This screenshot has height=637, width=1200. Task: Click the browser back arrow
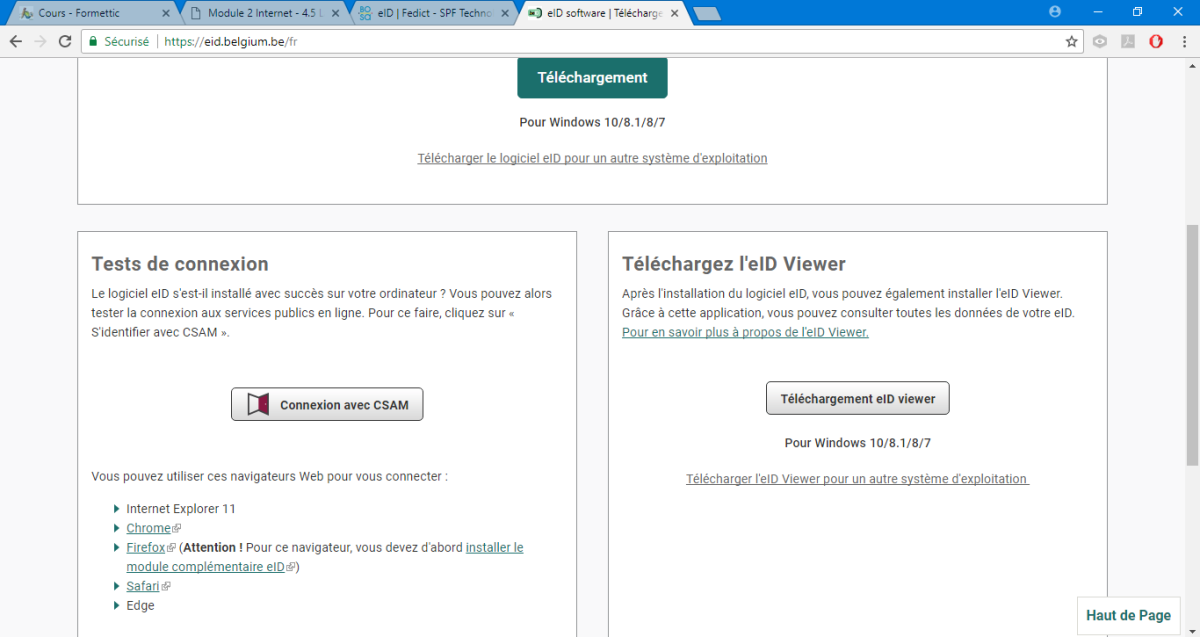point(16,42)
